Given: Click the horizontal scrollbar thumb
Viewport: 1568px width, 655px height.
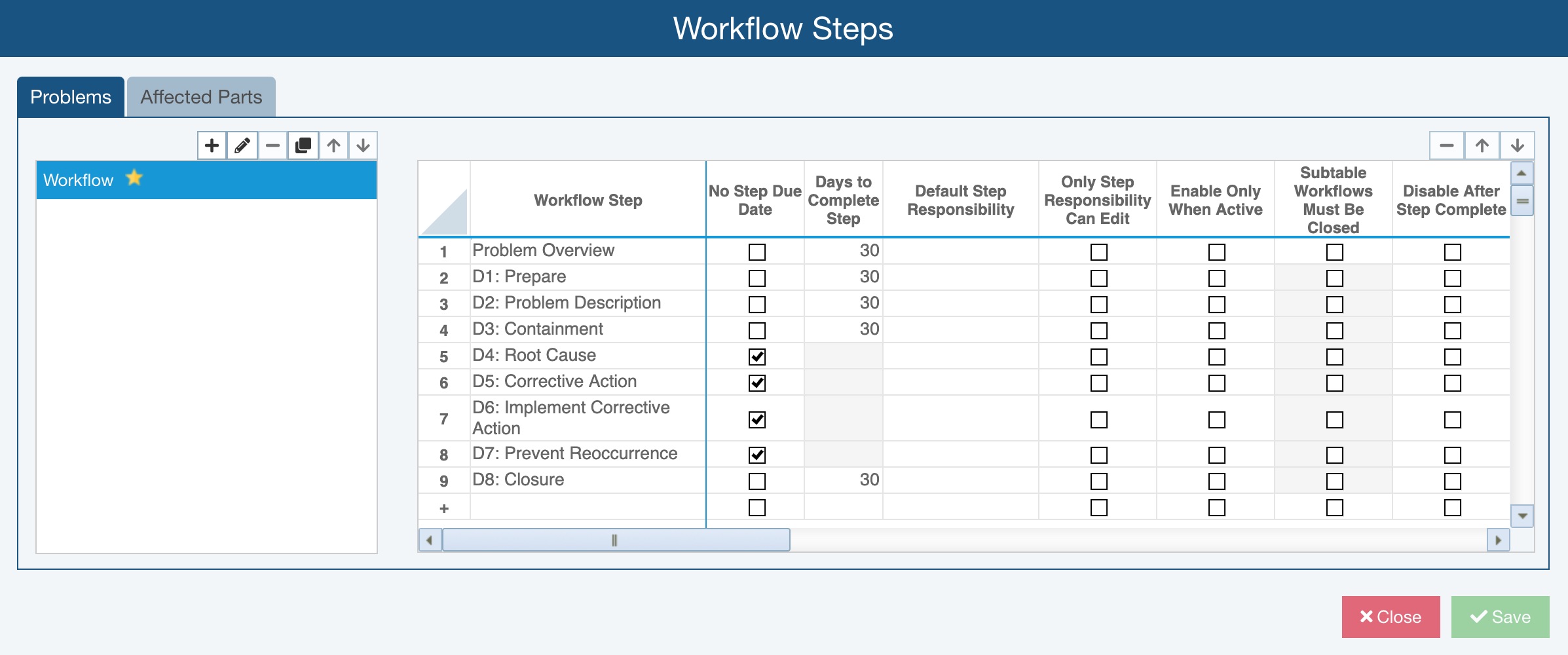Looking at the screenshot, I should click(616, 540).
